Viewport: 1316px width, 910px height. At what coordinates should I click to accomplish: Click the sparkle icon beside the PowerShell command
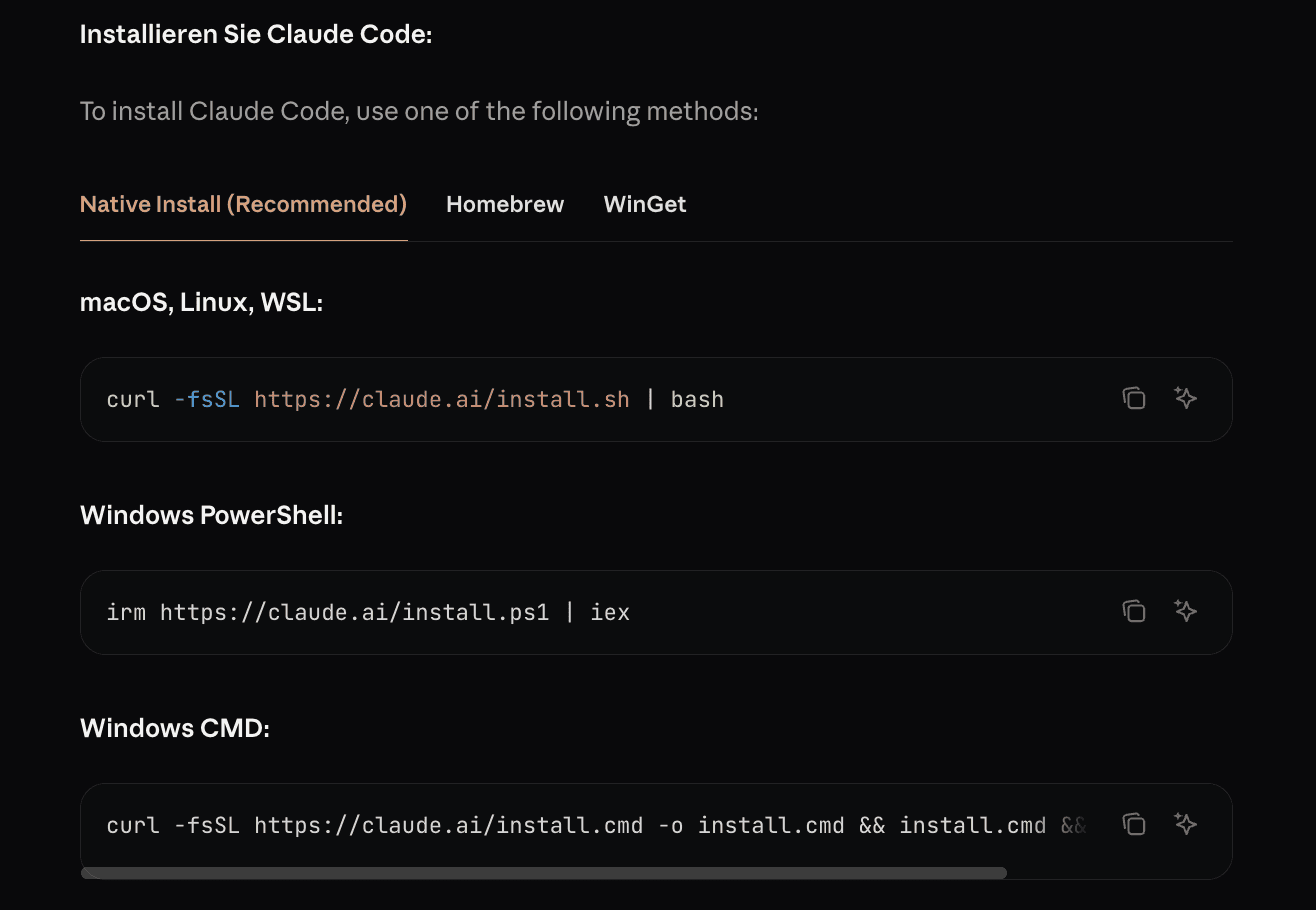click(1186, 611)
